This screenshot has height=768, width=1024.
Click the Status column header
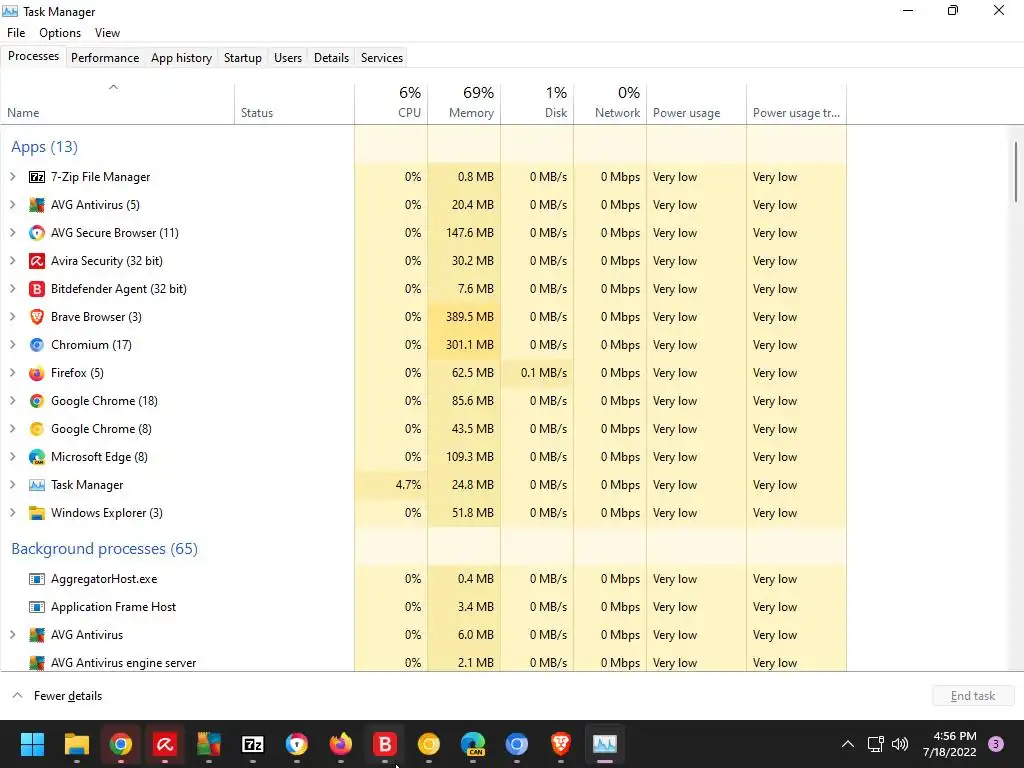click(x=295, y=103)
